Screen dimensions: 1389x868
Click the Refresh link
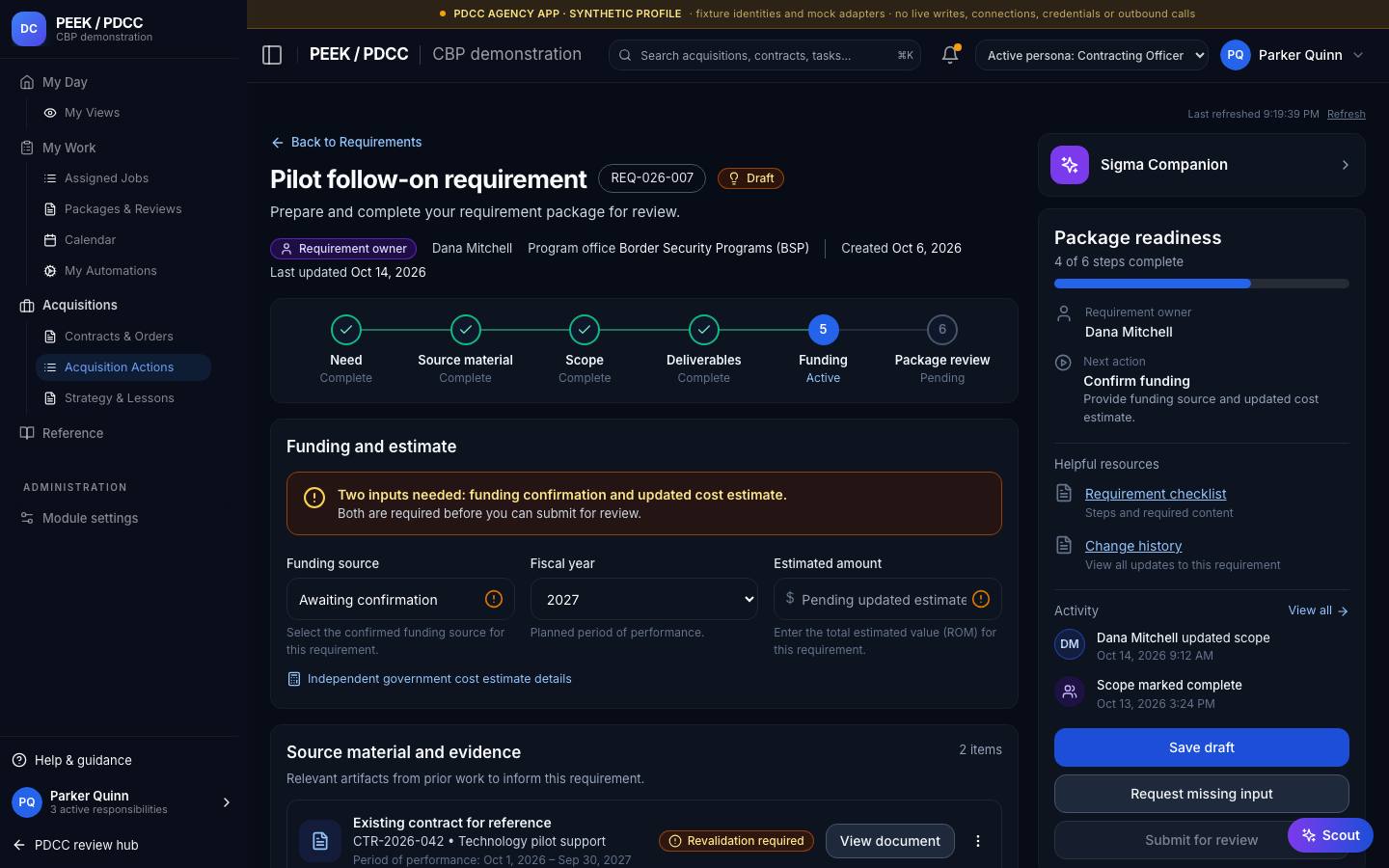tap(1346, 114)
